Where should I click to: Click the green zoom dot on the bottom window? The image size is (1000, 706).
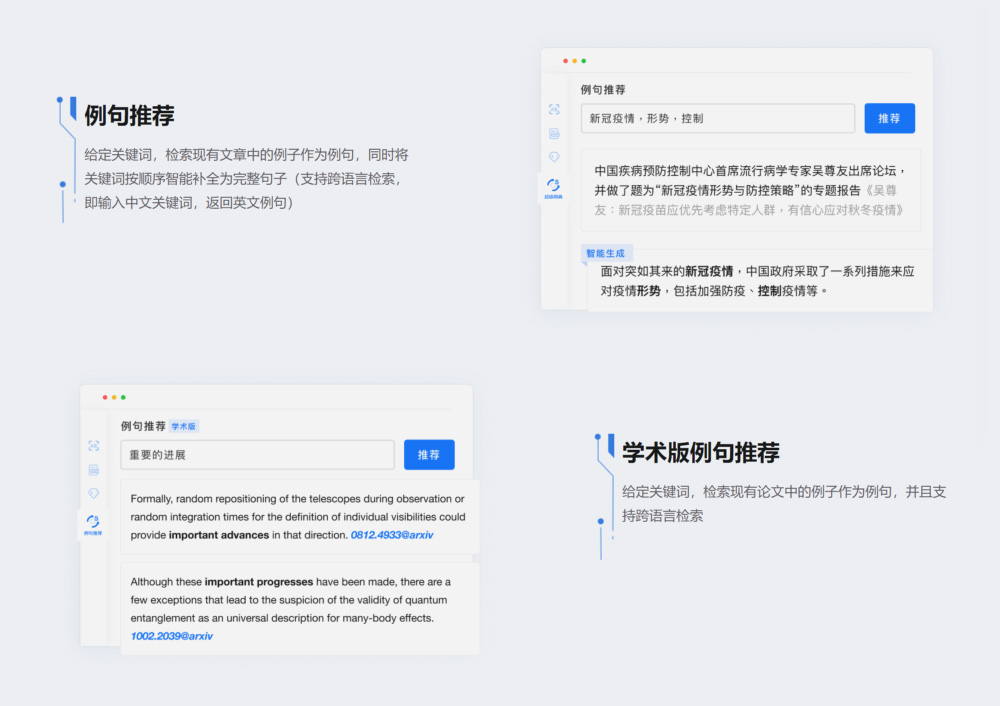(123, 395)
